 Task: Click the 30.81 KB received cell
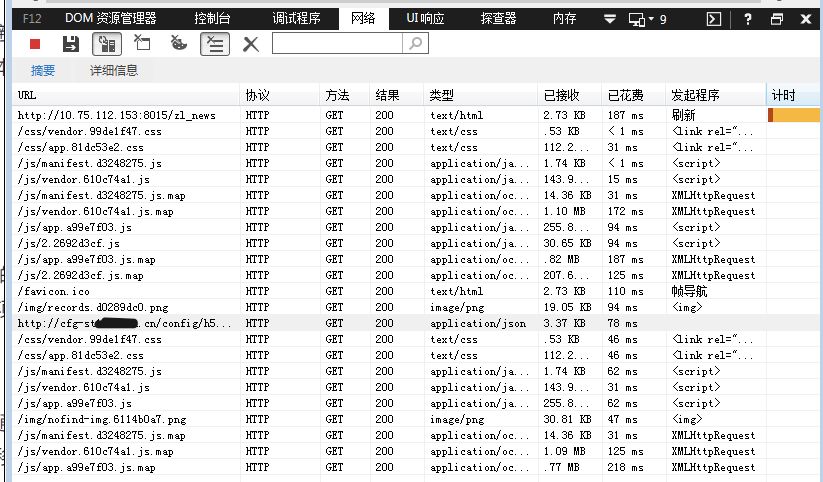pos(567,420)
